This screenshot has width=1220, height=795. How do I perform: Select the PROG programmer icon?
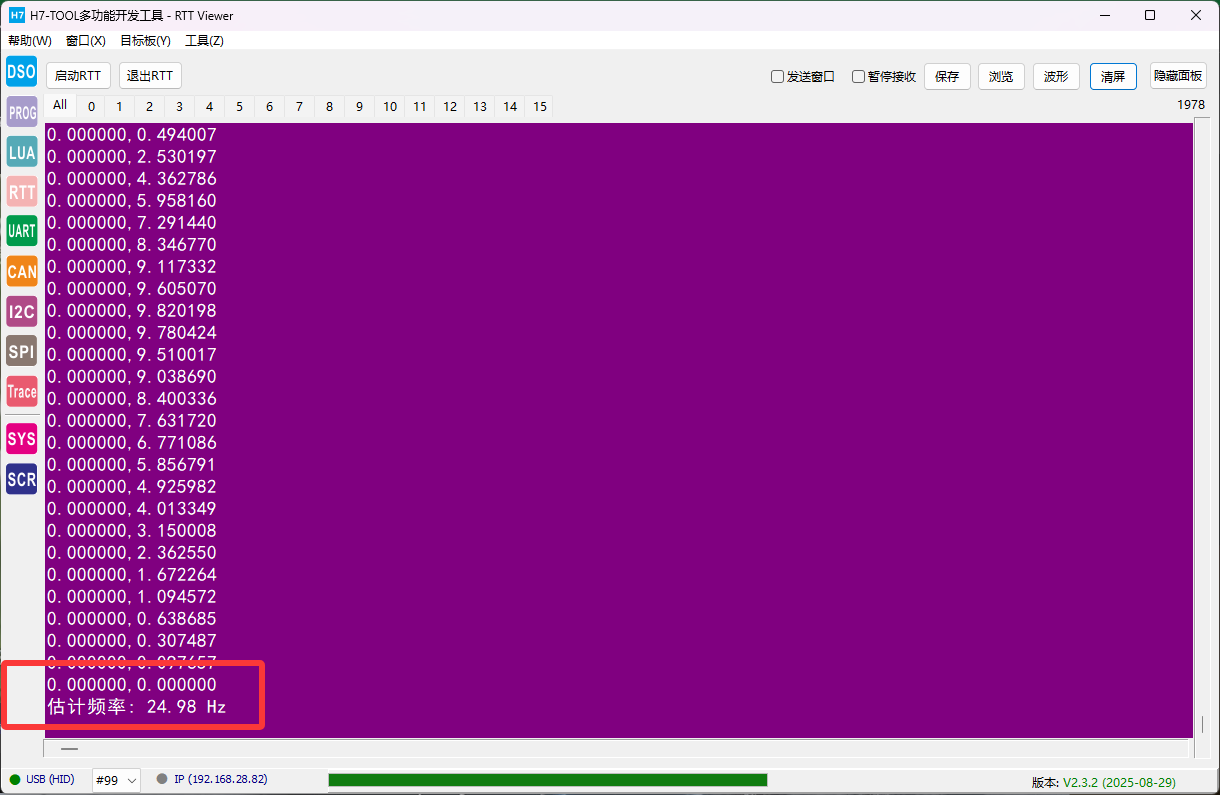tap(21, 112)
